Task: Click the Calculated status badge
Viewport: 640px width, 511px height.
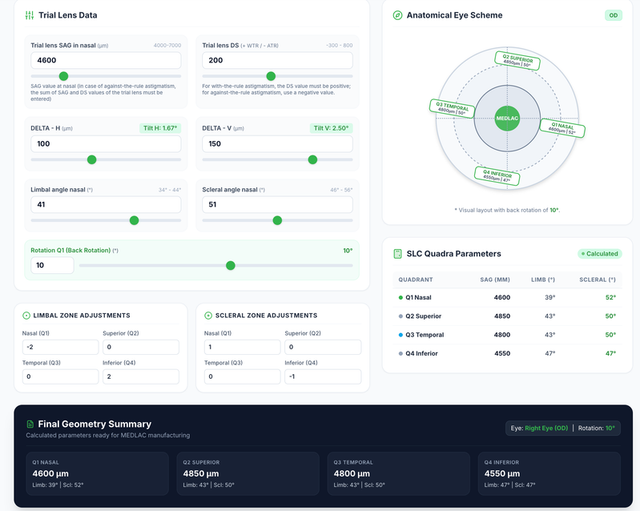Action: coord(600,254)
